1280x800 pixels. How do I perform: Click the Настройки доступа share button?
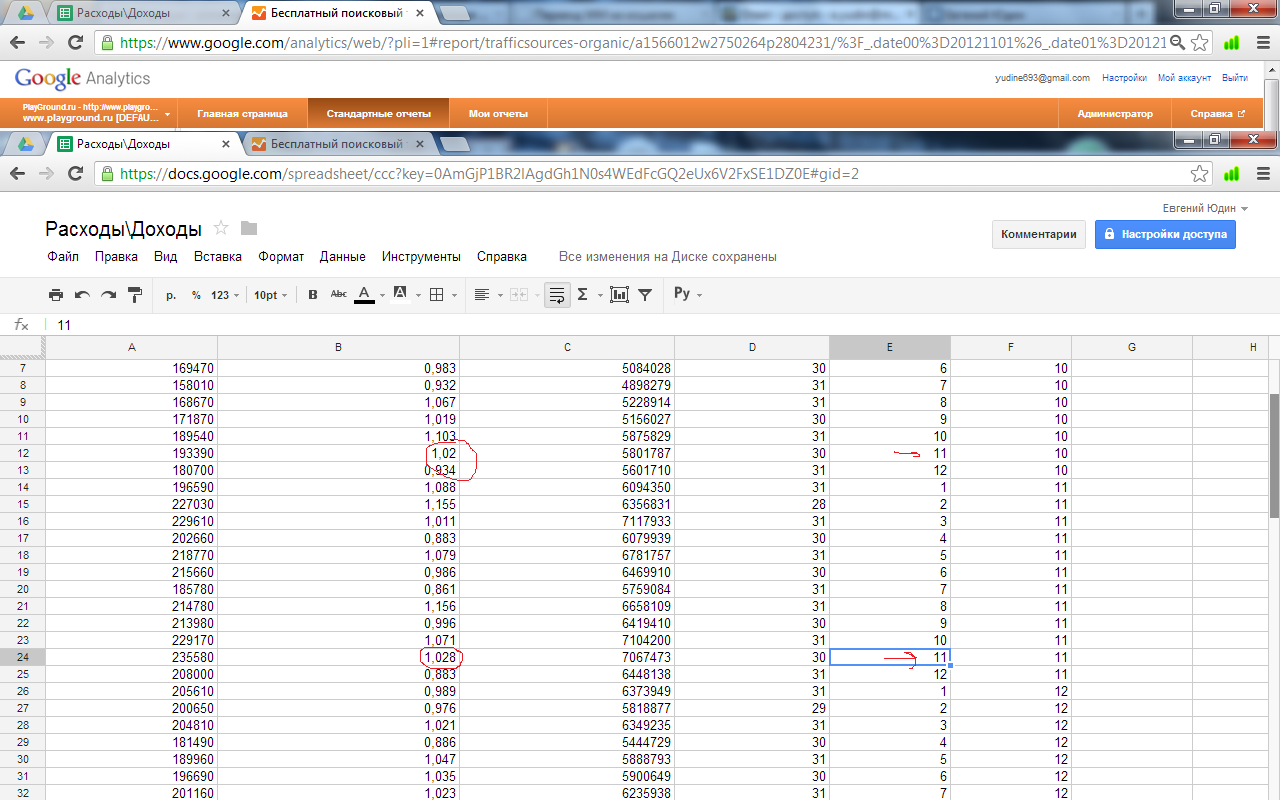[x=1165, y=235]
